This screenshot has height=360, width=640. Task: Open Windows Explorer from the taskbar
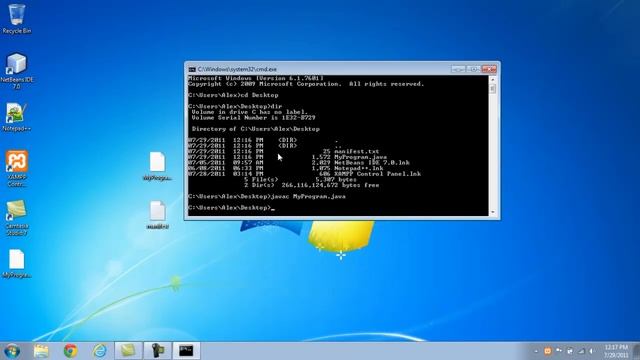coord(41,351)
